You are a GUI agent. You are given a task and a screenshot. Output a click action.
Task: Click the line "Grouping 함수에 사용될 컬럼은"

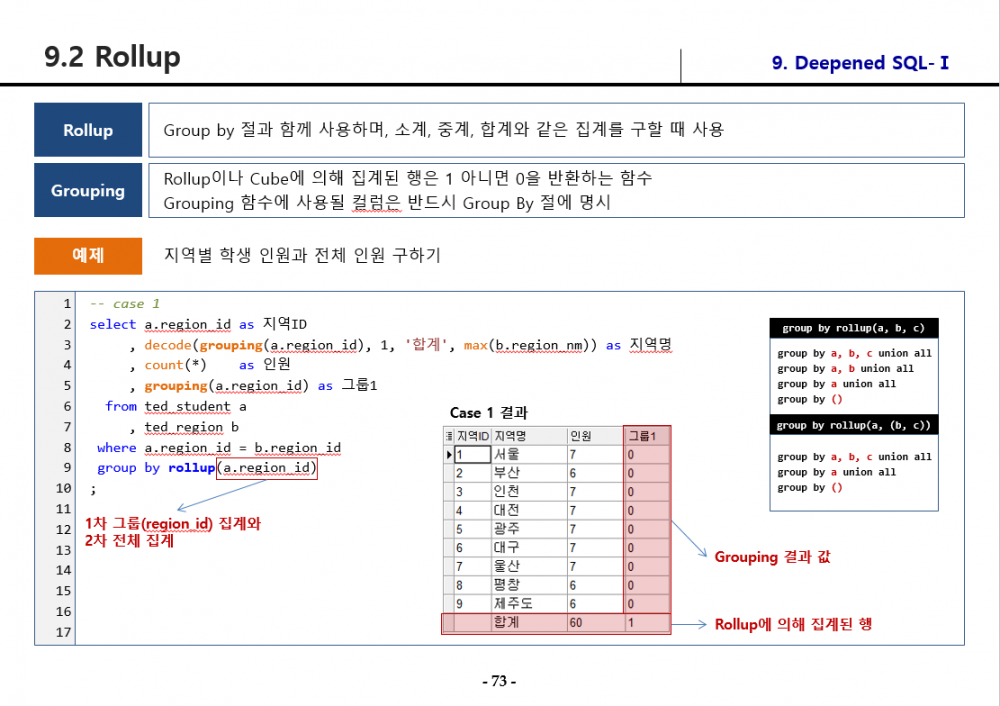click(387, 203)
